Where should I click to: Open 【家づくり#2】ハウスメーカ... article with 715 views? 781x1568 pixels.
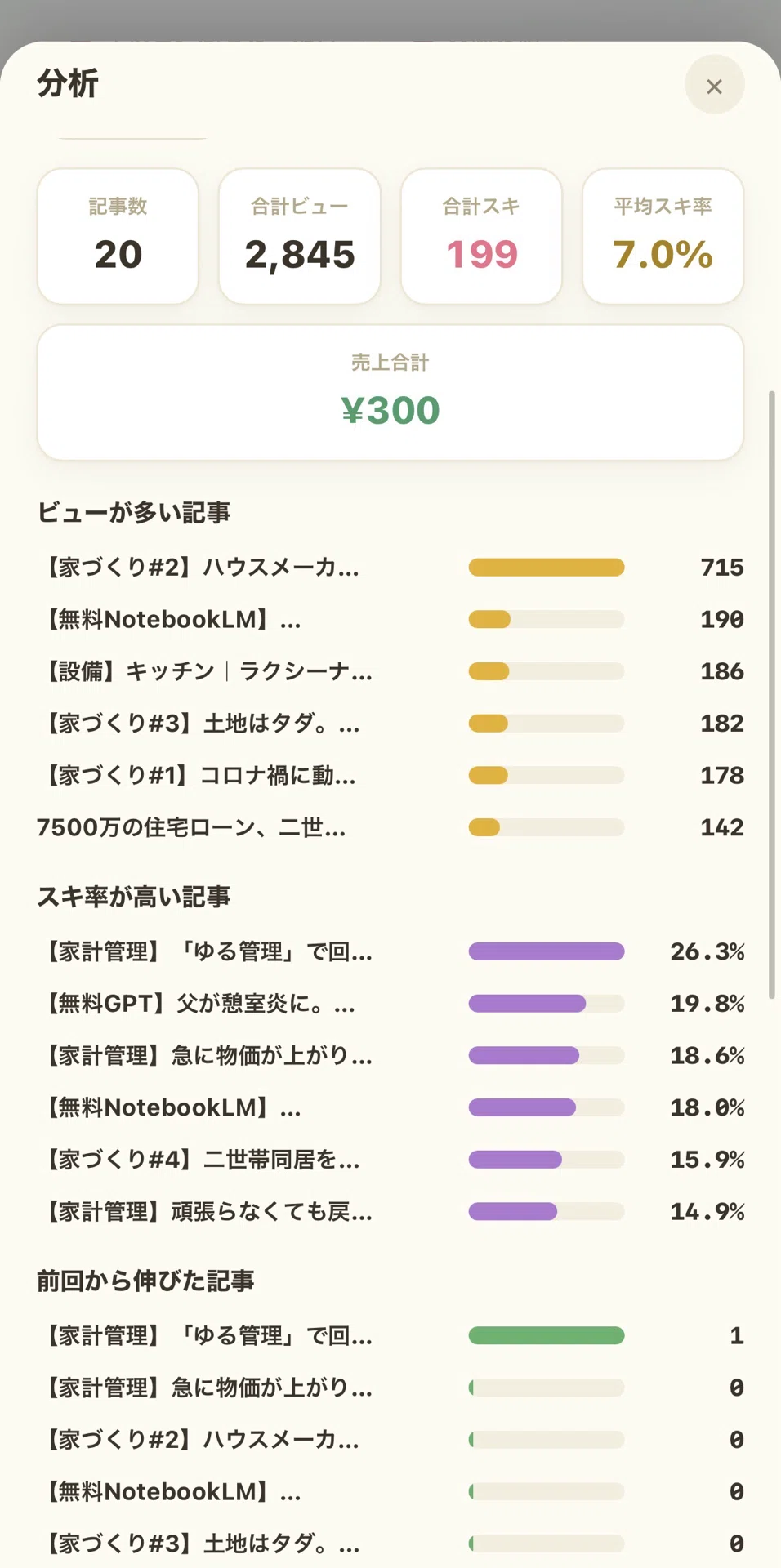pos(390,567)
